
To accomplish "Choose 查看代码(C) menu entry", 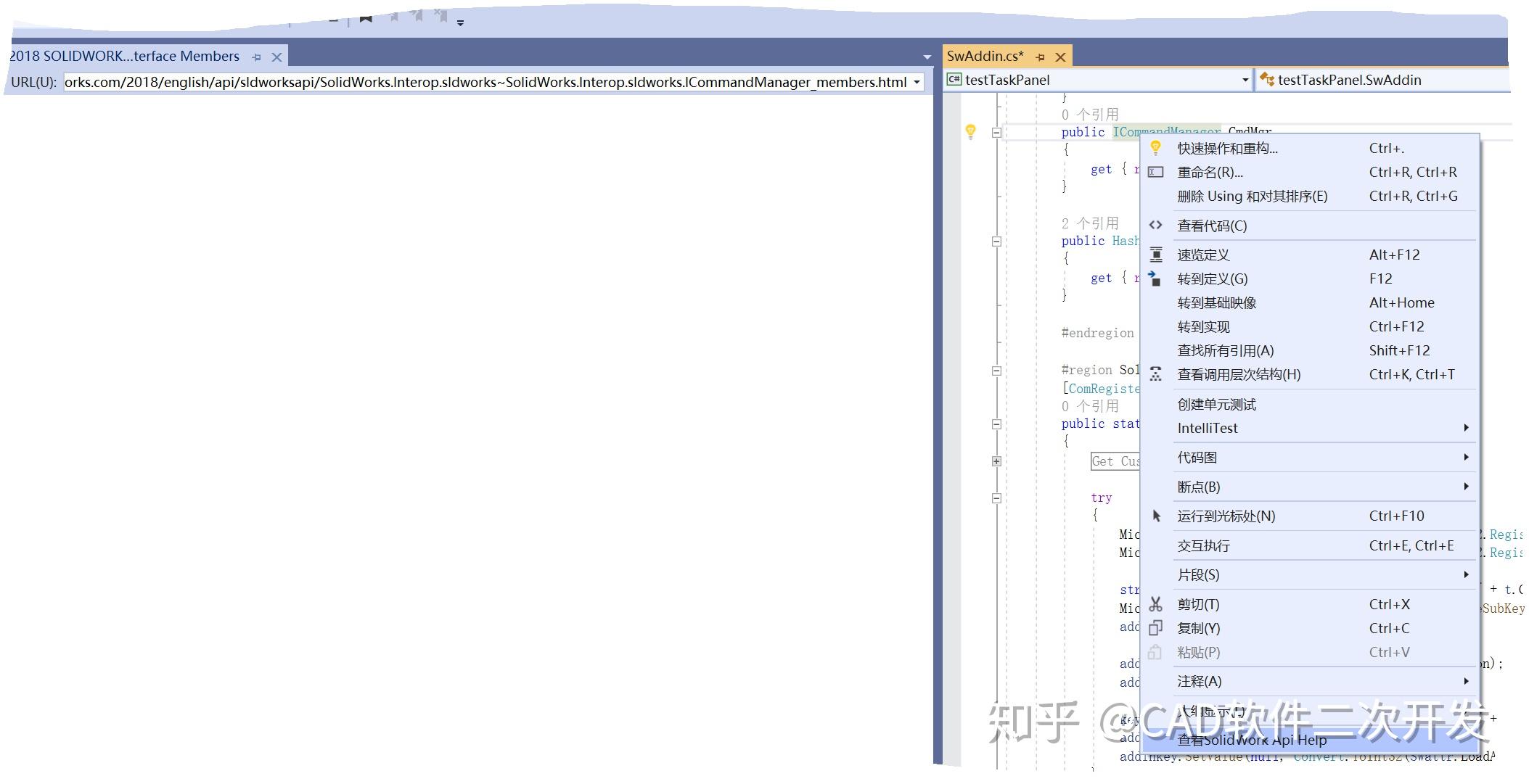I will click(x=1311, y=226).
